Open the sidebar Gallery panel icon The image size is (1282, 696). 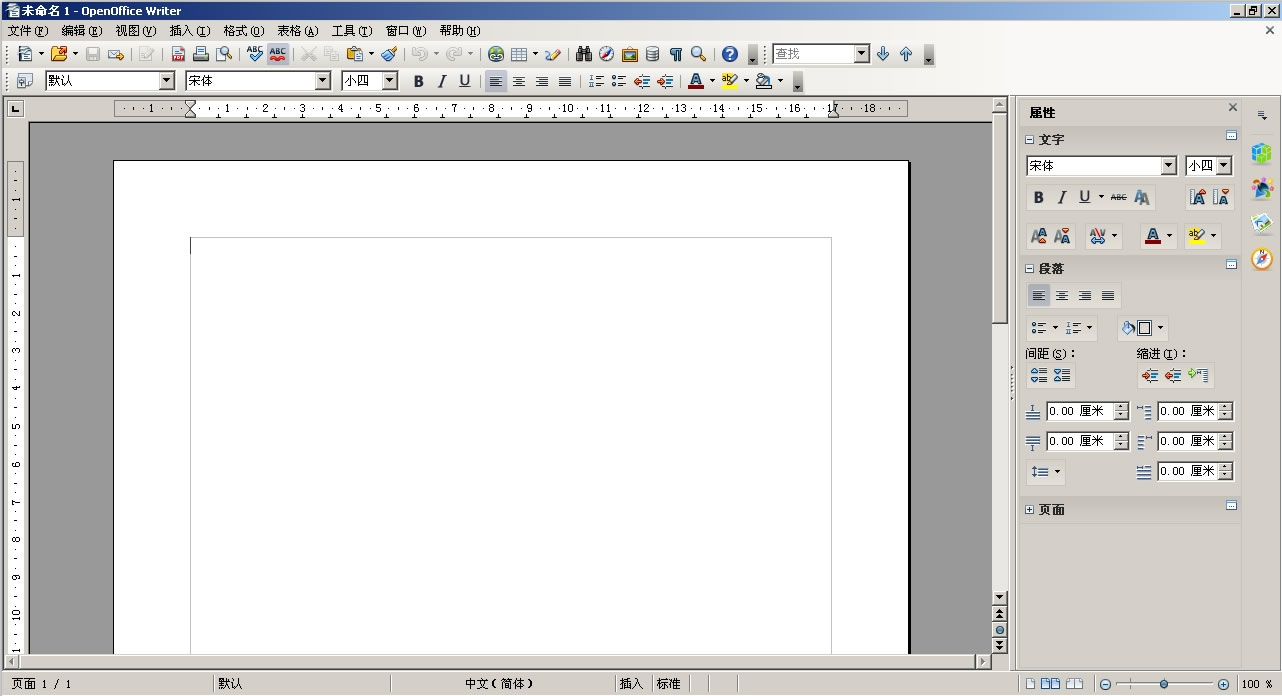(x=1262, y=223)
